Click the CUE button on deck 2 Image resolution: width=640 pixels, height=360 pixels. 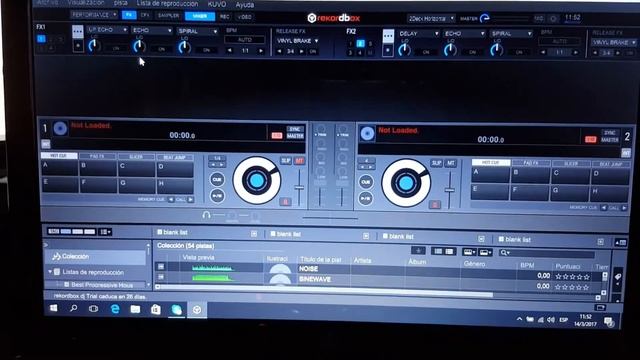(x=366, y=182)
